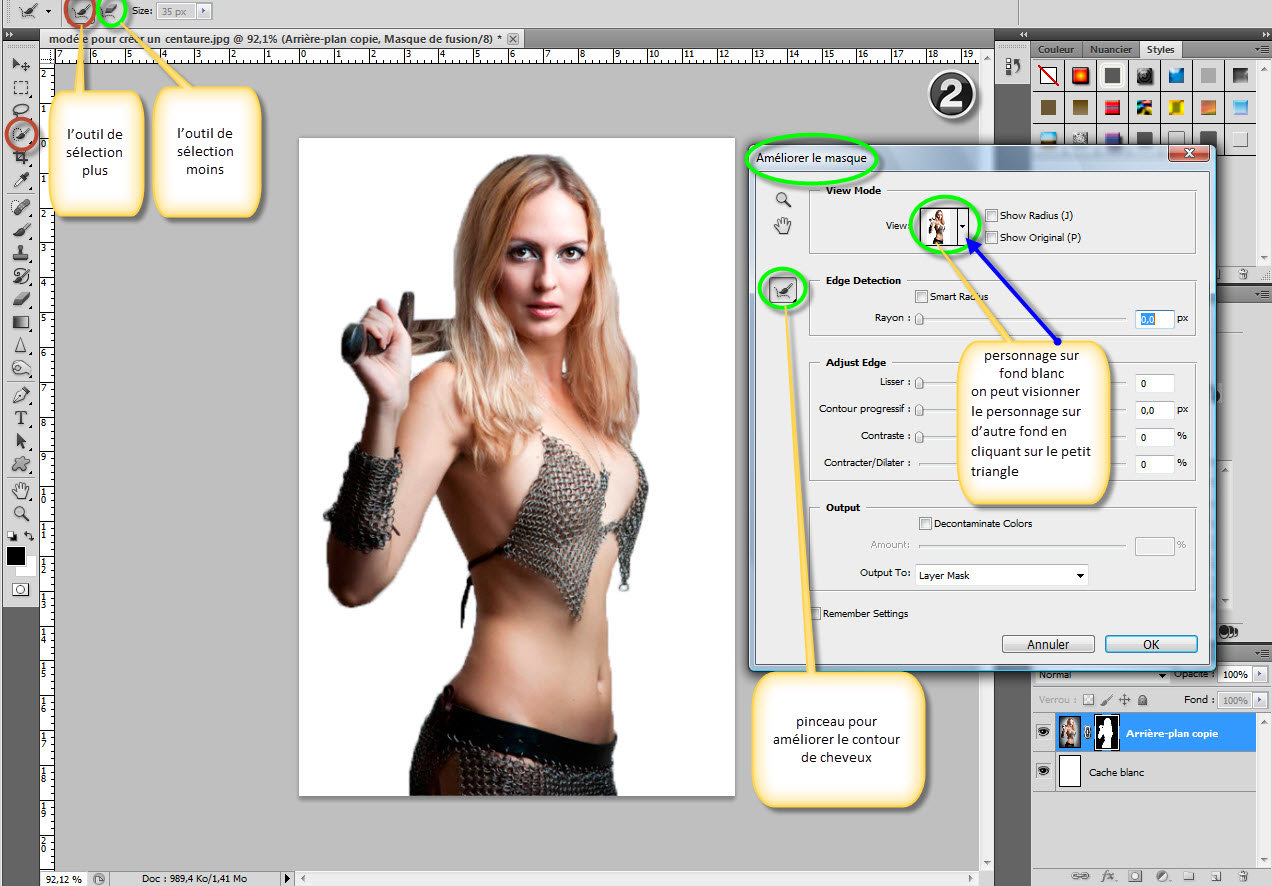This screenshot has height=886, width=1272.
Task: Select the Quick Selection tool in toolbar
Action: pyautogui.click(x=21, y=133)
